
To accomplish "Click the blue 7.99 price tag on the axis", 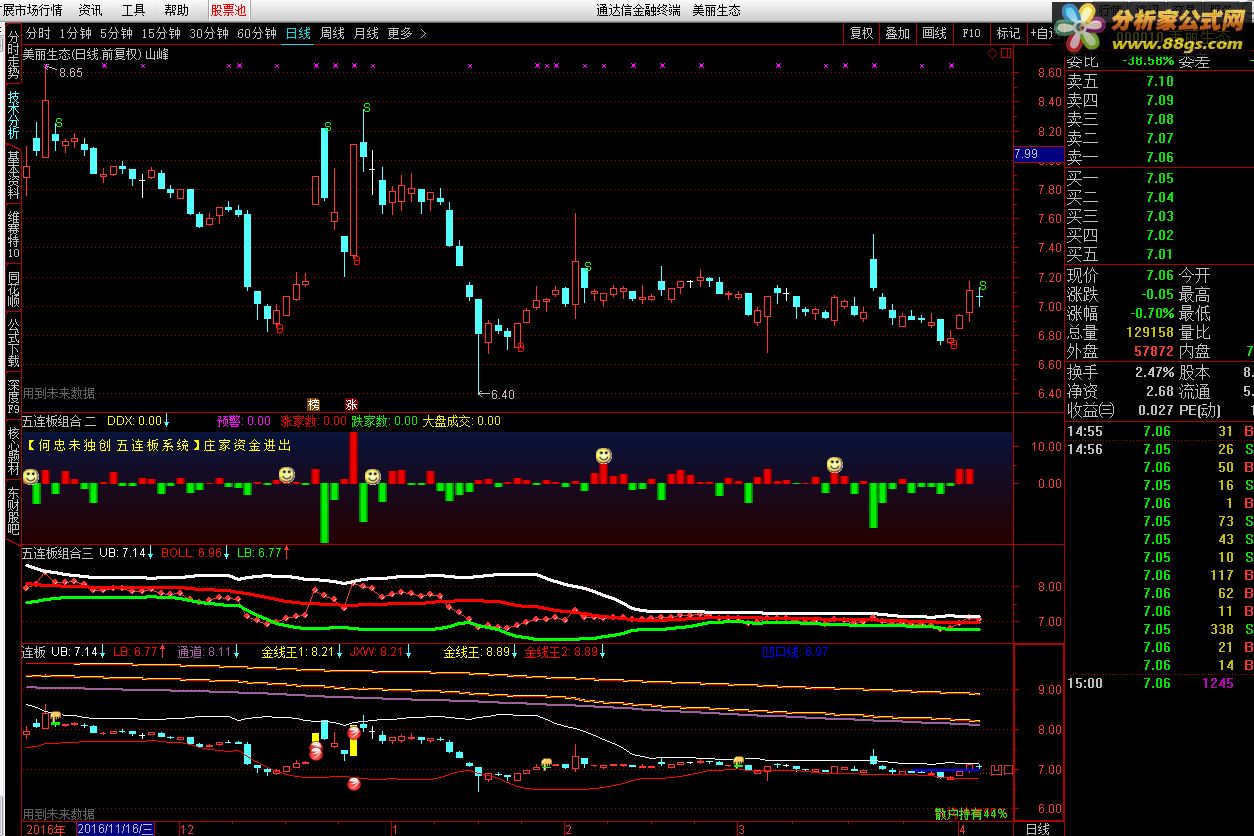I will 1038,154.
